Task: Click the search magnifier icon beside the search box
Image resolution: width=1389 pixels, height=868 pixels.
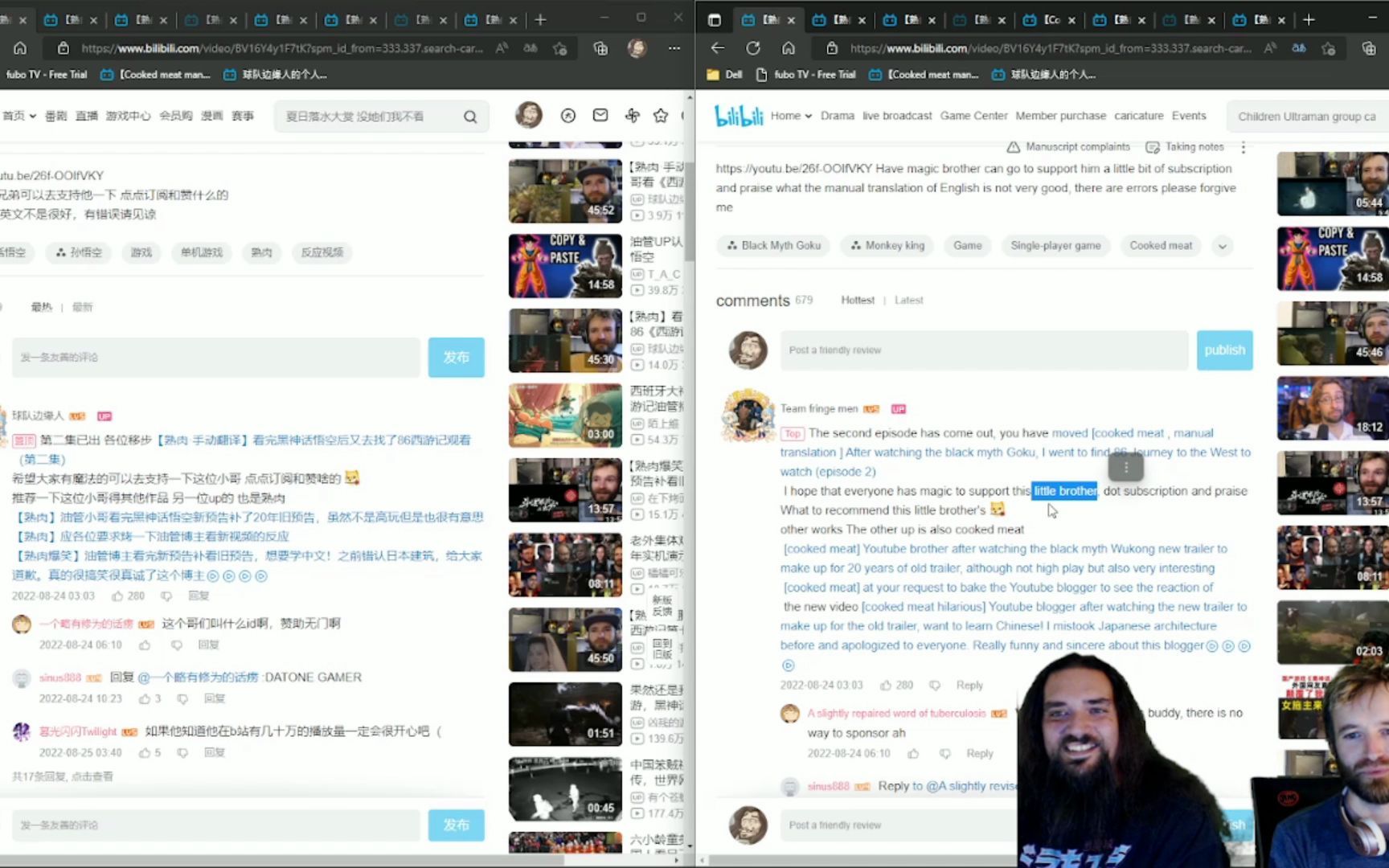Action: (470, 117)
